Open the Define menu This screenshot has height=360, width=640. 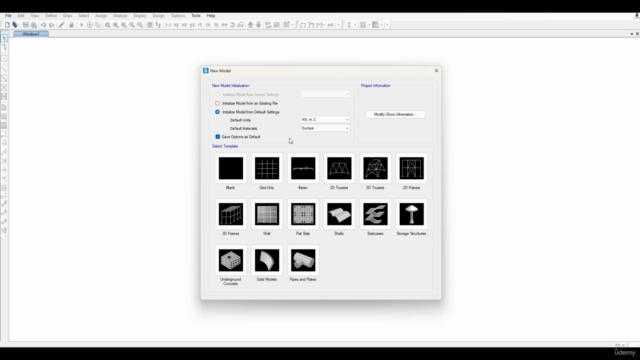(51, 16)
